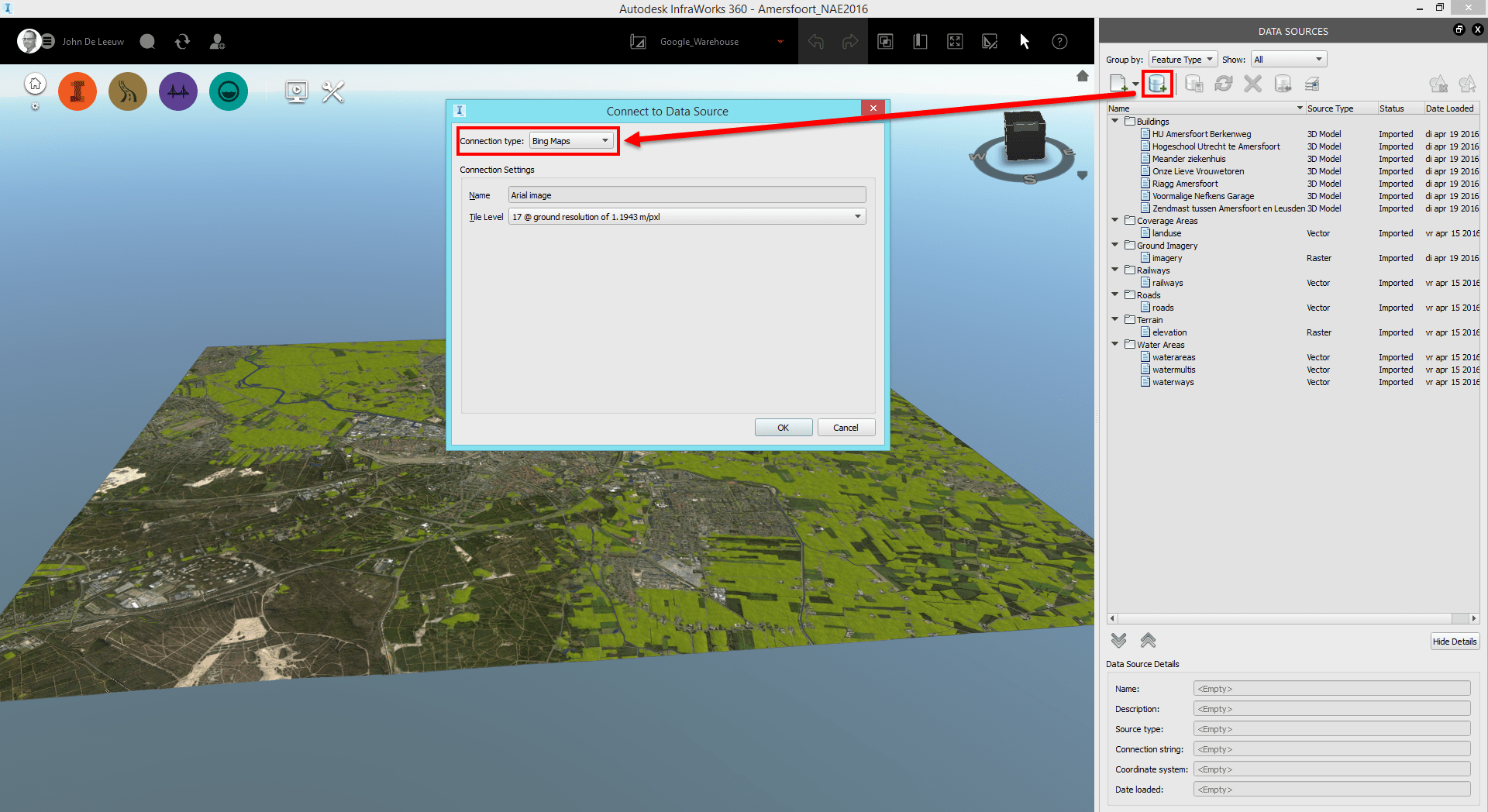Open the Add Database Data Source icon
The height and width of the screenshot is (812, 1488).
[x=1156, y=84]
